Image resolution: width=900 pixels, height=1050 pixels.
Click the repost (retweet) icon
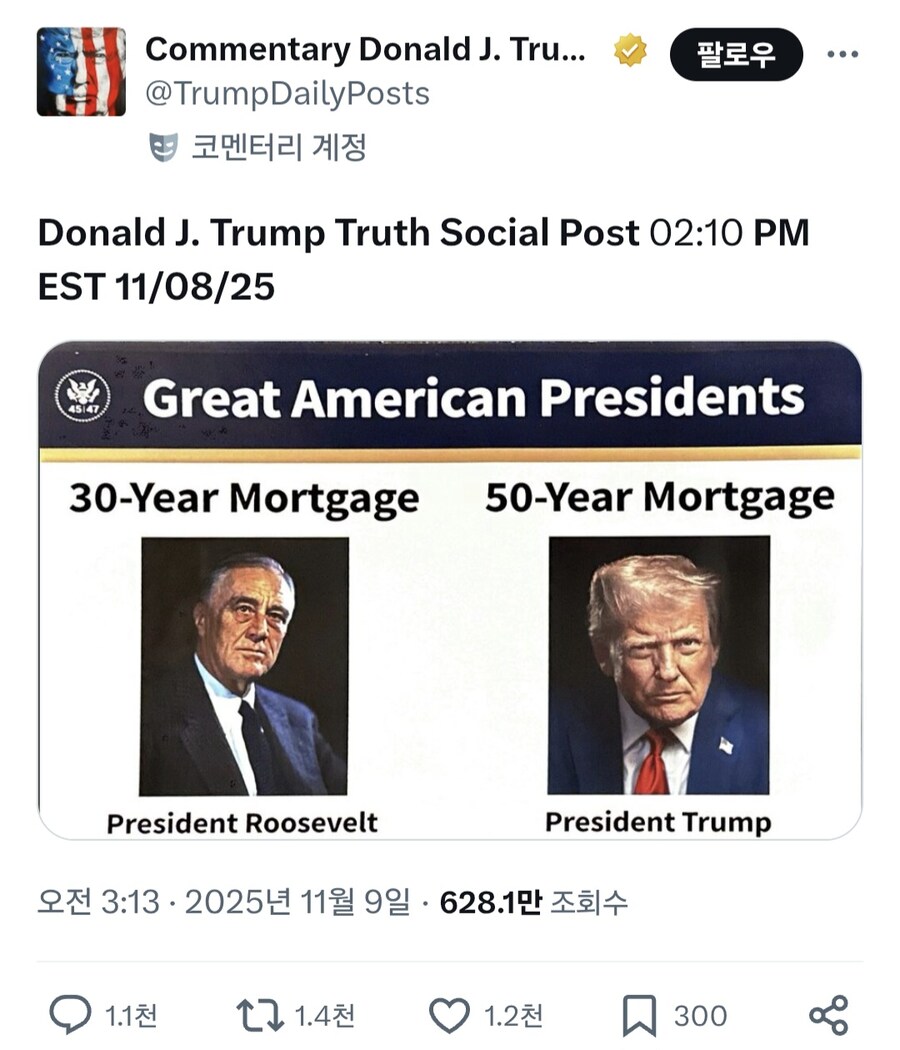[262, 1013]
